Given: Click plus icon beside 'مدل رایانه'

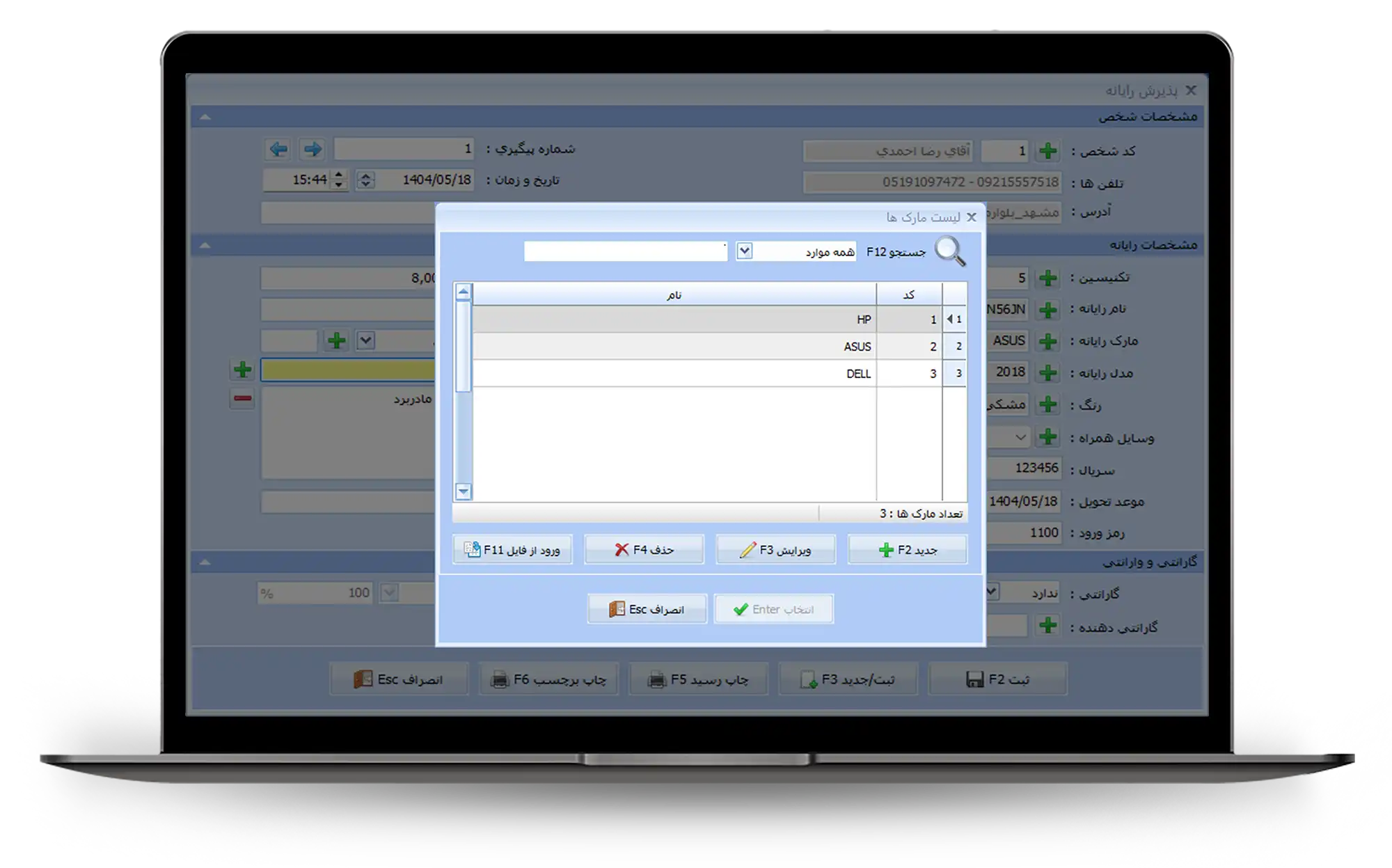Looking at the screenshot, I should pyautogui.click(x=1047, y=372).
